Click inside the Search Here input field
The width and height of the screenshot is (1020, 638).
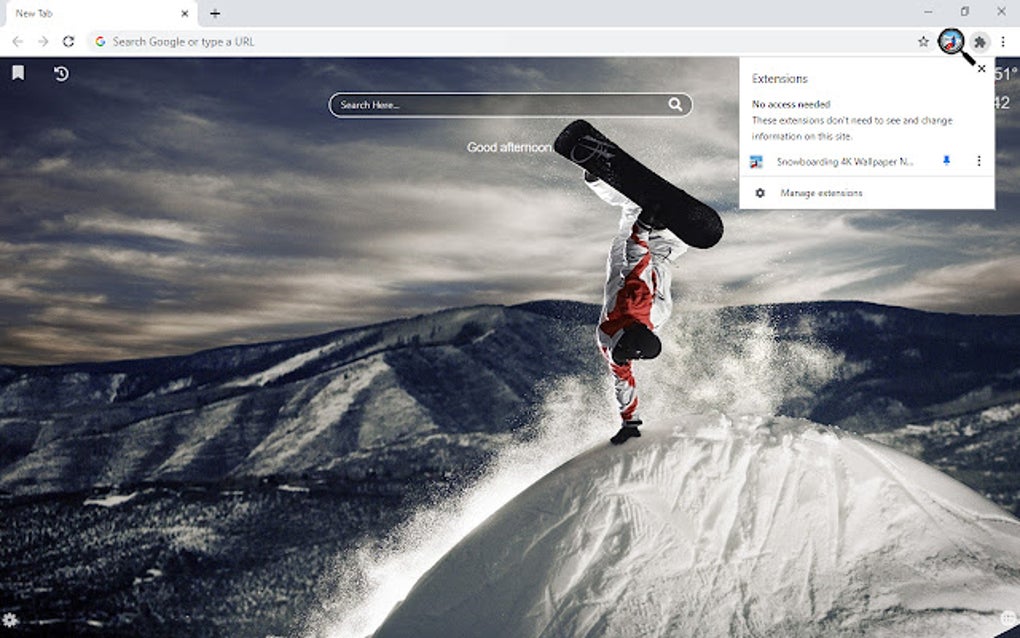(480, 104)
